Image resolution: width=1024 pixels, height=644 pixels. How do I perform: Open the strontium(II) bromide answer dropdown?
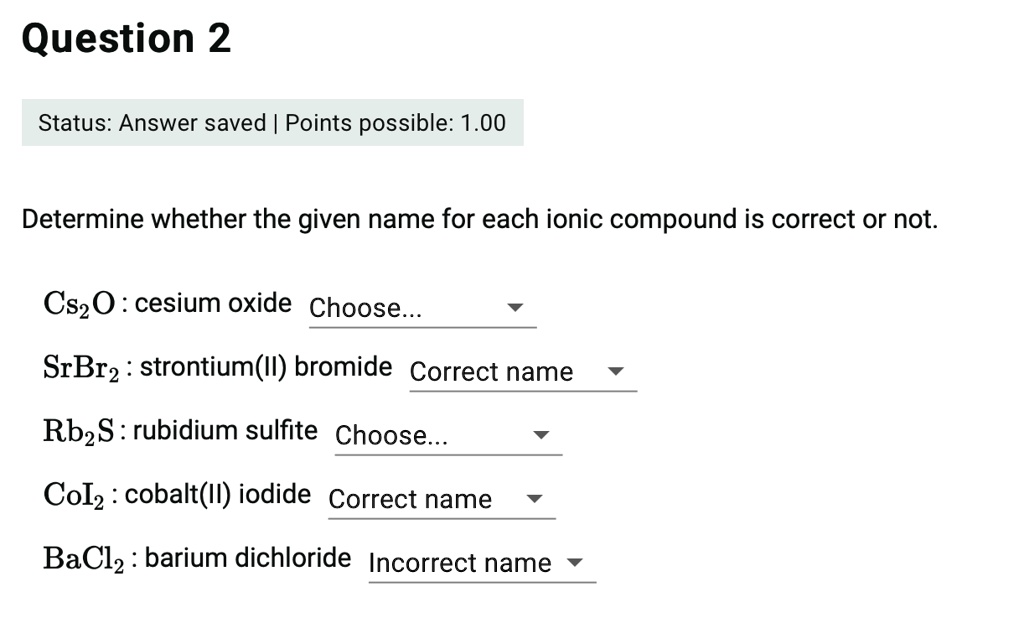[x=520, y=372]
